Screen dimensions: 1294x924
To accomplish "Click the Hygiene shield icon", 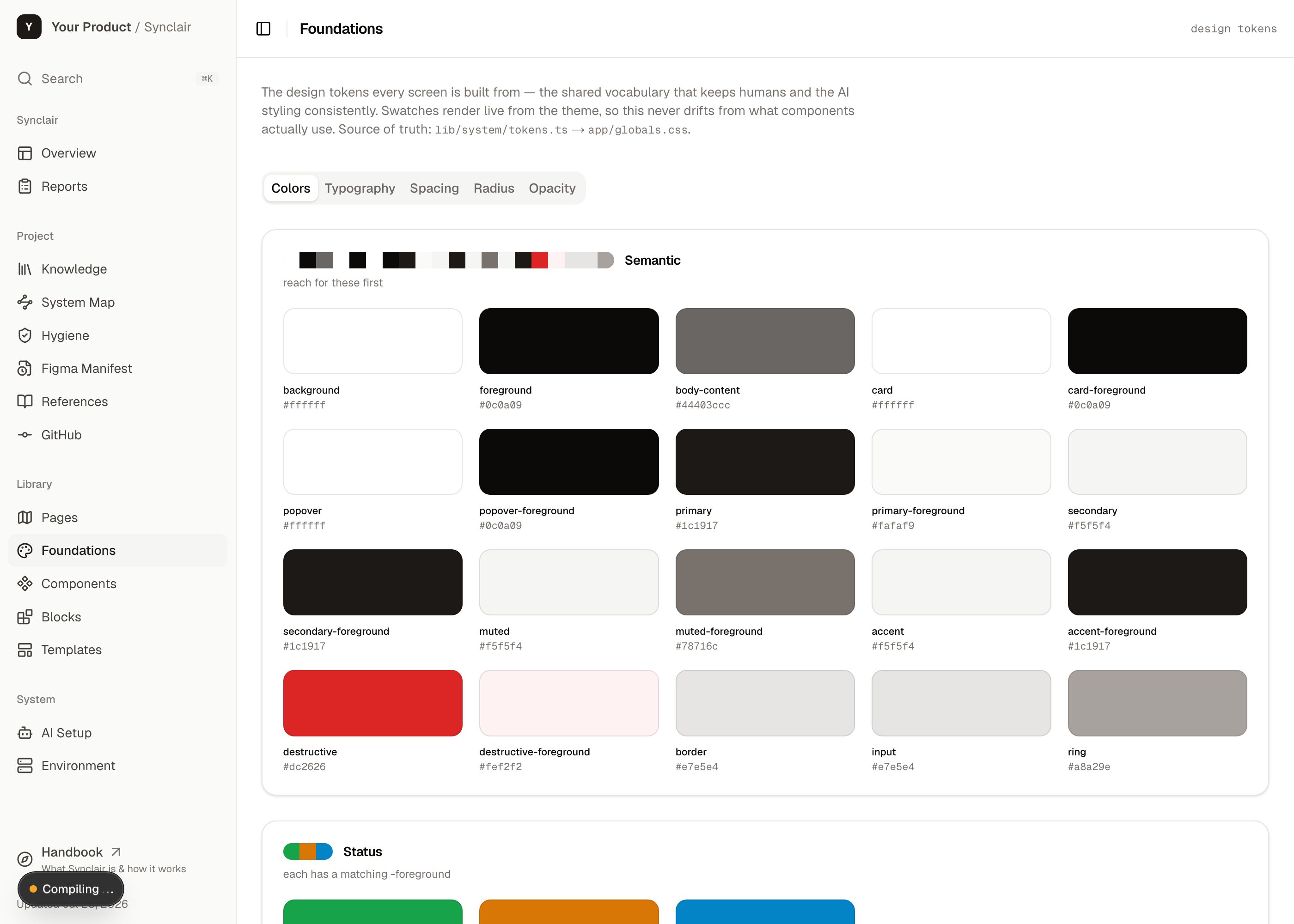I will (25, 335).
